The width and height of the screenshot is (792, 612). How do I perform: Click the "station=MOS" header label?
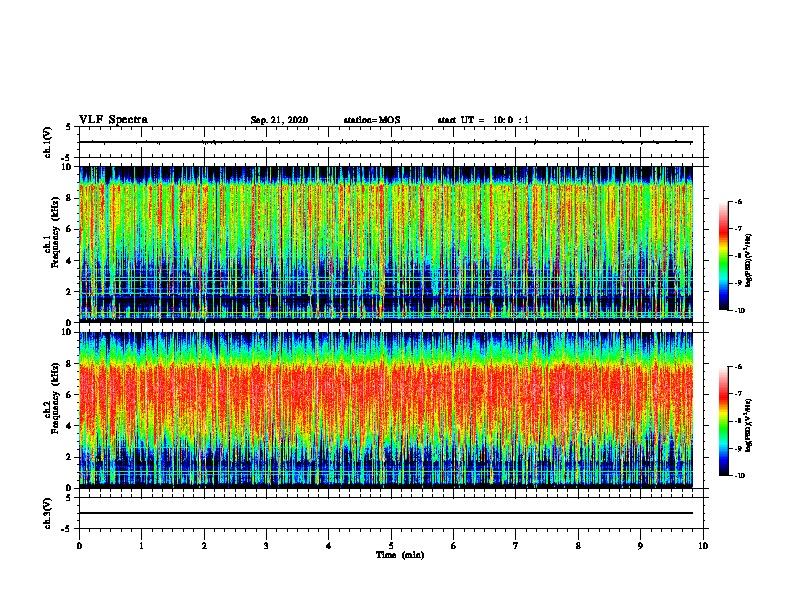(372, 120)
